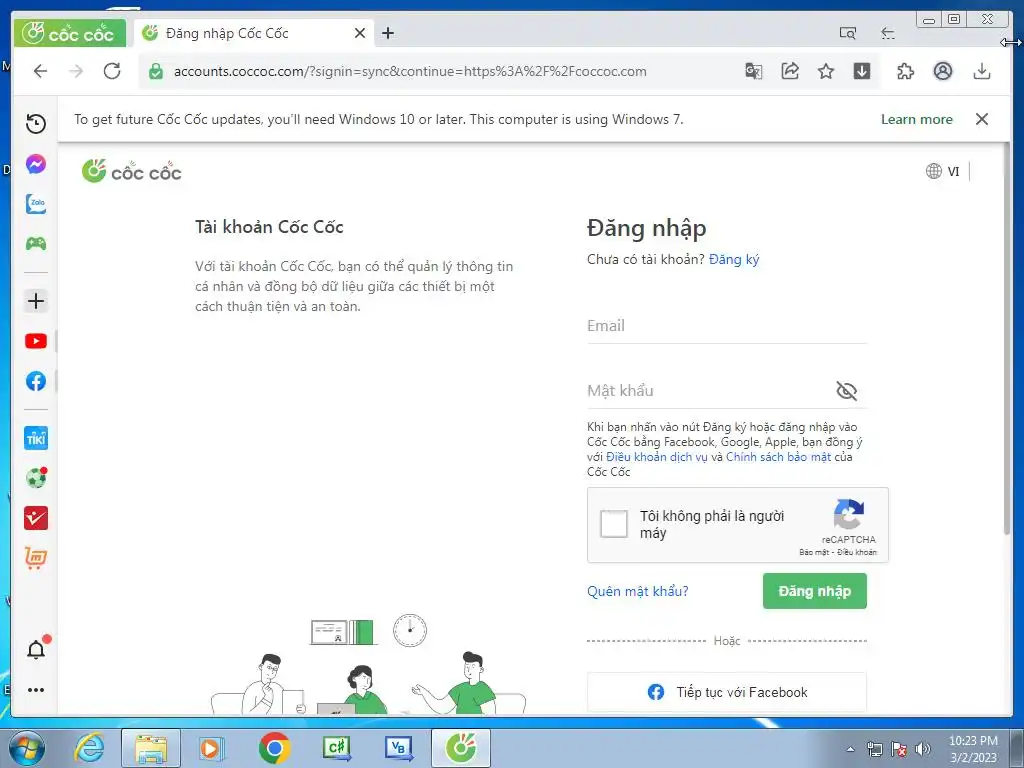This screenshot has width=1024, height=768.
Task: Open the red checkmark sidebar icon
Action: [x=36, y=518]
